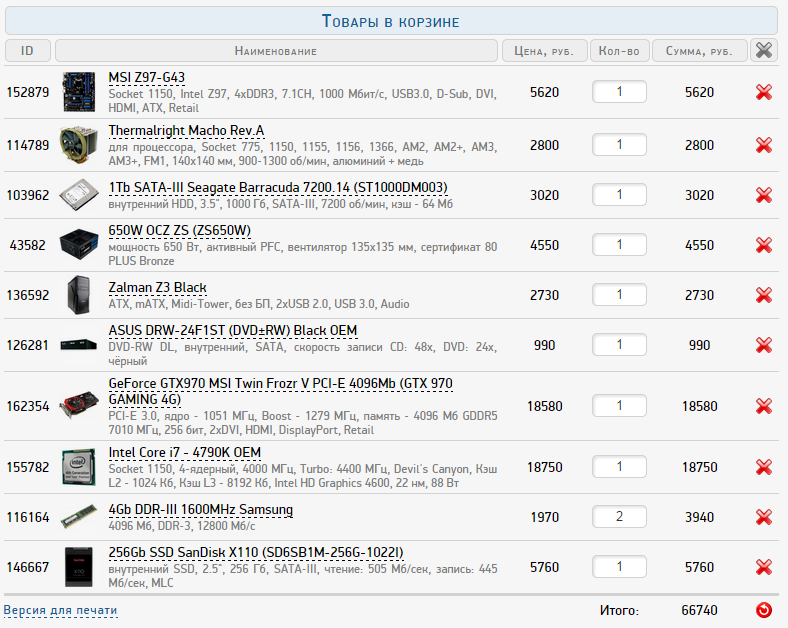The image size is (788, 628).
Task: Click the 'Кол-во' column header
Action: click(x=619, y=51)
